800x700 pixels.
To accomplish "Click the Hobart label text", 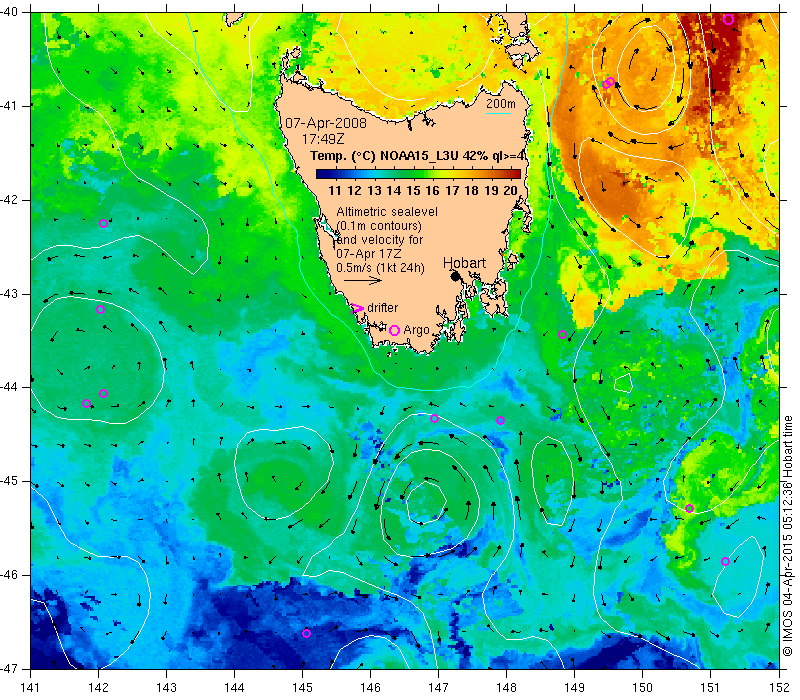I will coord(464,263).
